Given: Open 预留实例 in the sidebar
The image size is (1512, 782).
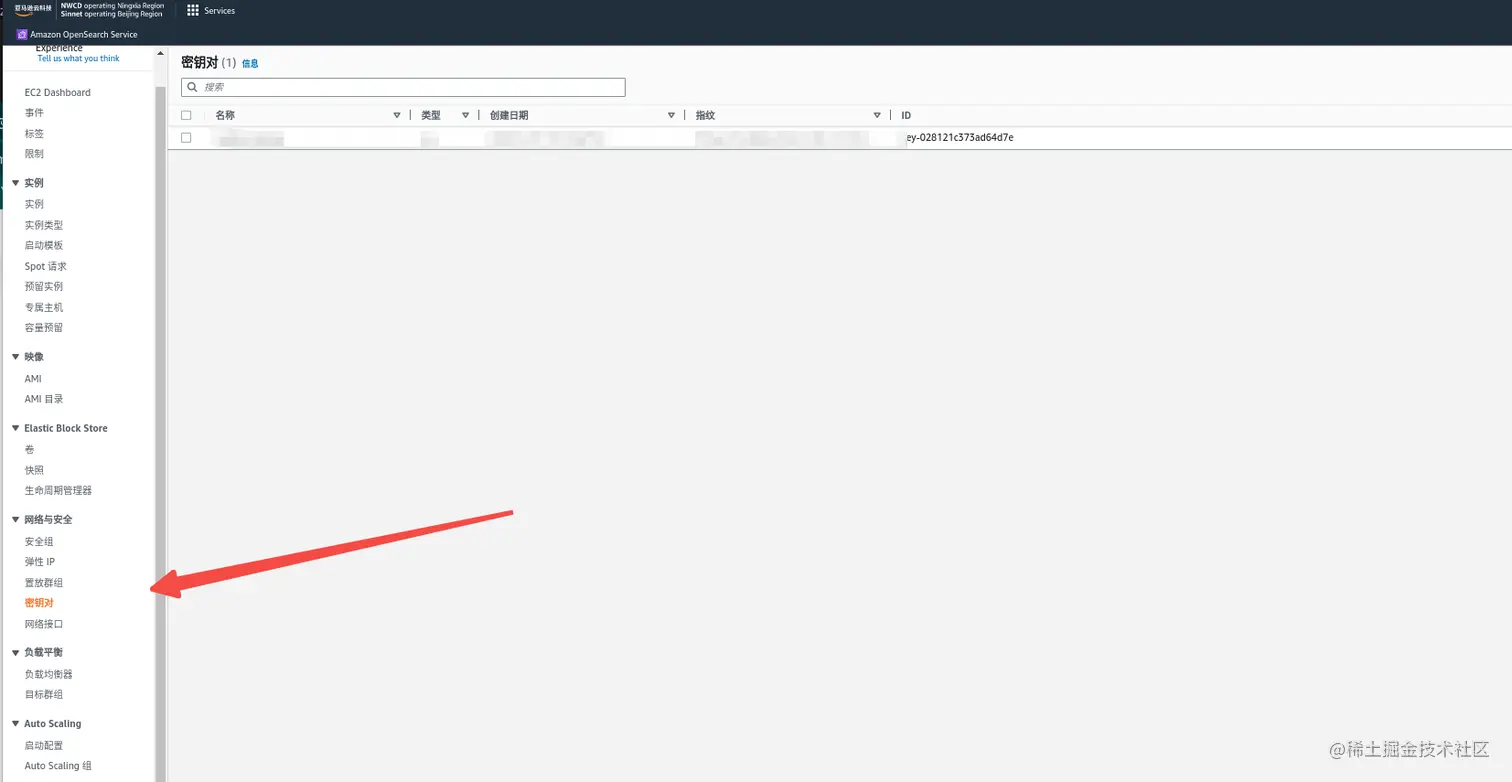Looking at the screenshot, I should pyautogui.click(x=44, y=286).
